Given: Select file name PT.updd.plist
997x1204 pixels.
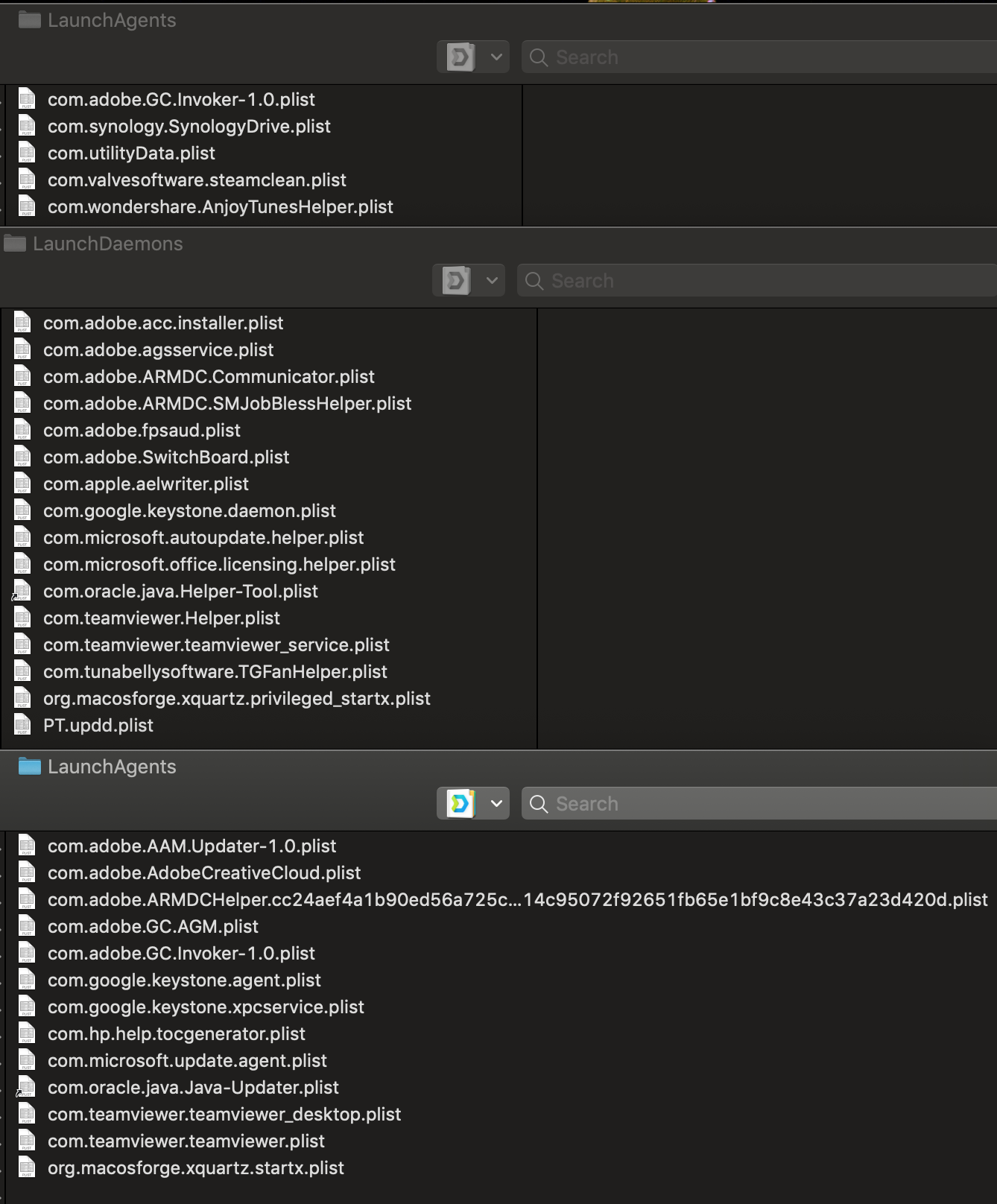Looking at the screenshot, I should [98, 725].
